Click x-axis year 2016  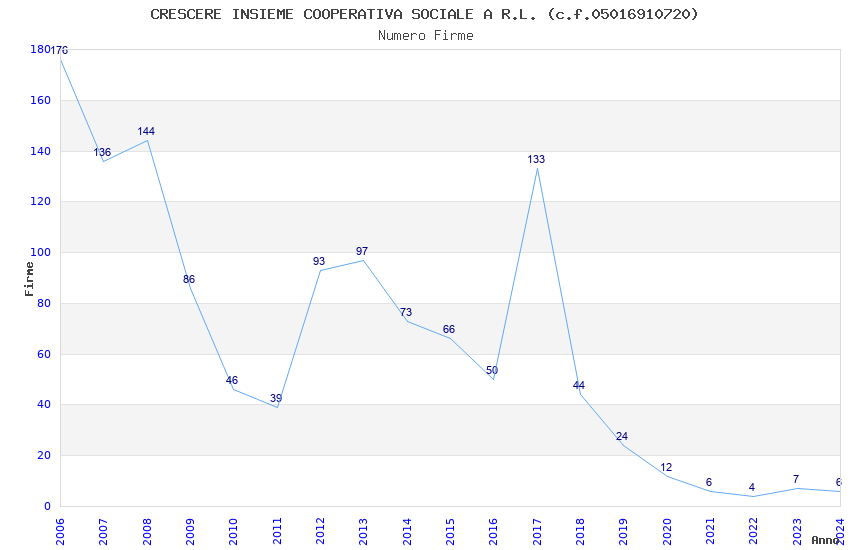494,532
